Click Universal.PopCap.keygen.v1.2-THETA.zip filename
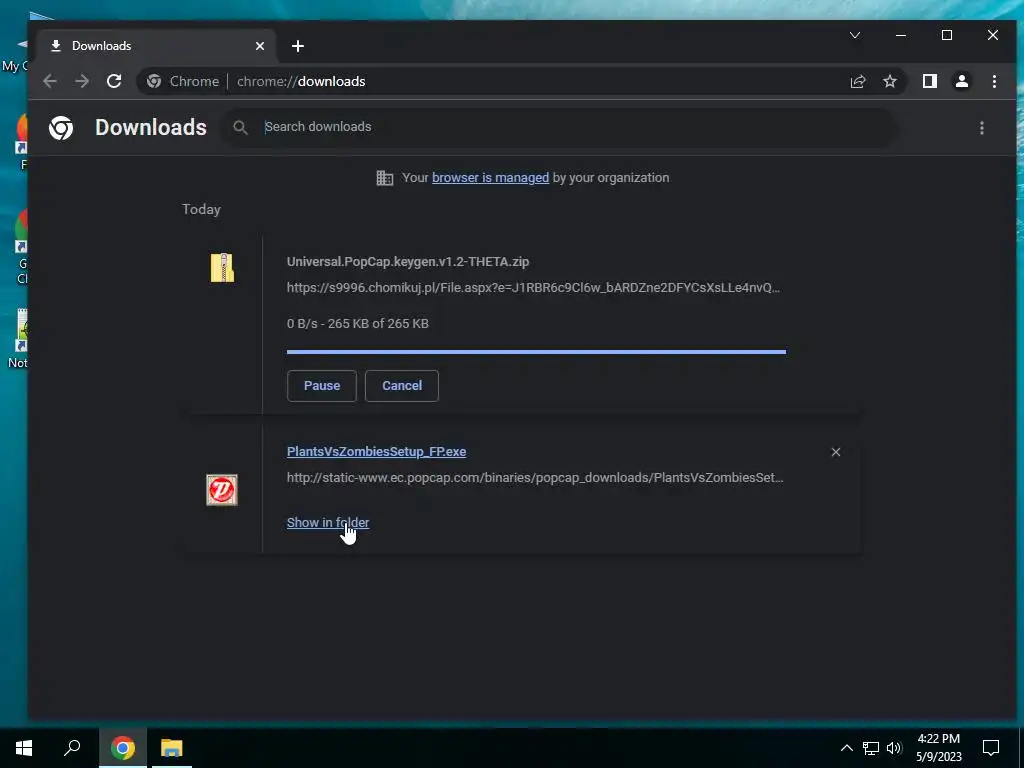This screenshot has height=768, width=1024. click(408, 262)
